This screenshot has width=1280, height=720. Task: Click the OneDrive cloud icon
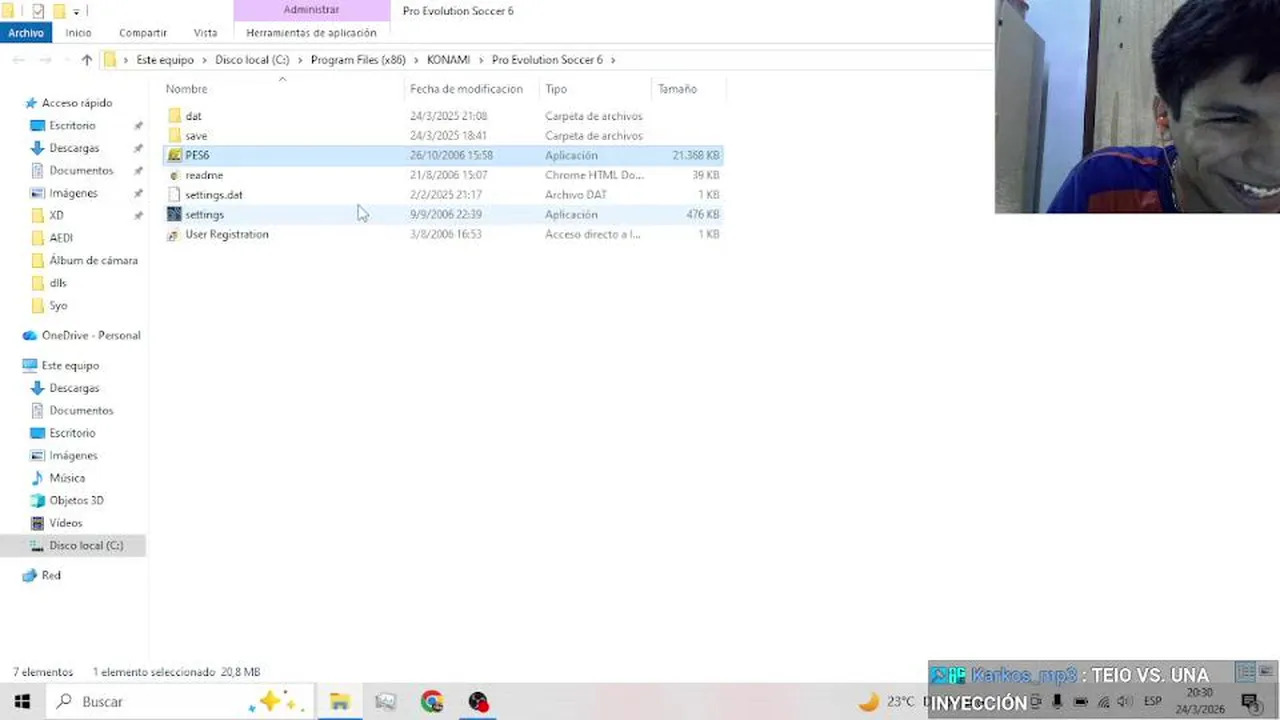[30, 336]
